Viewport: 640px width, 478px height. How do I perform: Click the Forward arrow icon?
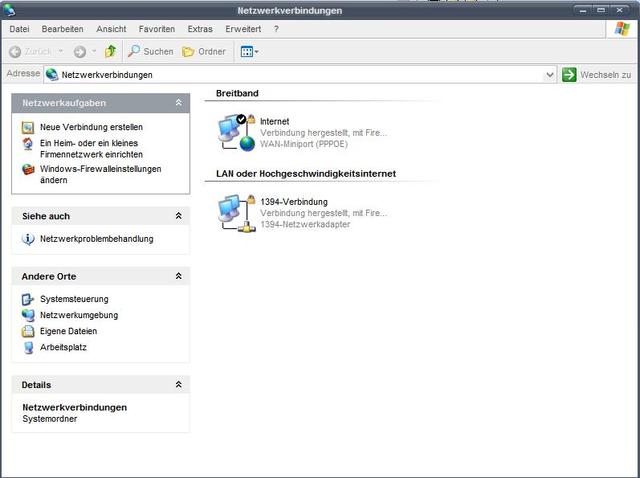[x=80, y=52]
